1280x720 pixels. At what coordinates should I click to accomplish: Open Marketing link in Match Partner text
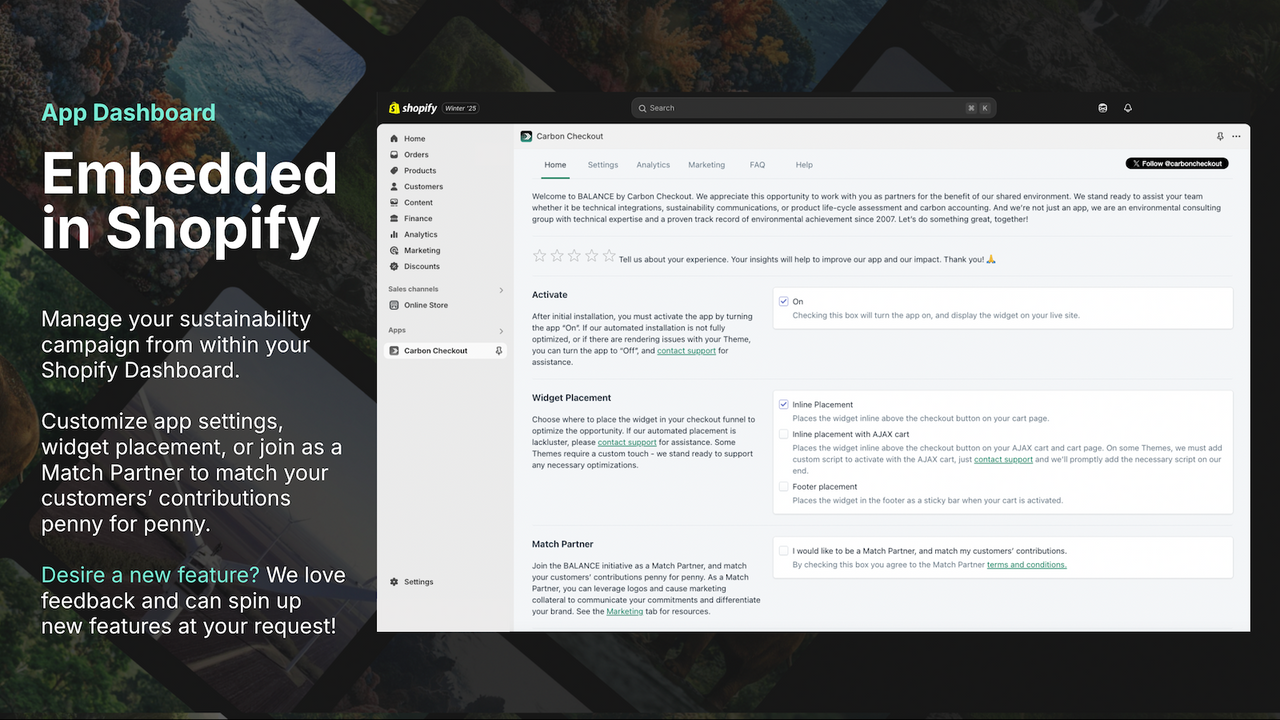[625, 611]
